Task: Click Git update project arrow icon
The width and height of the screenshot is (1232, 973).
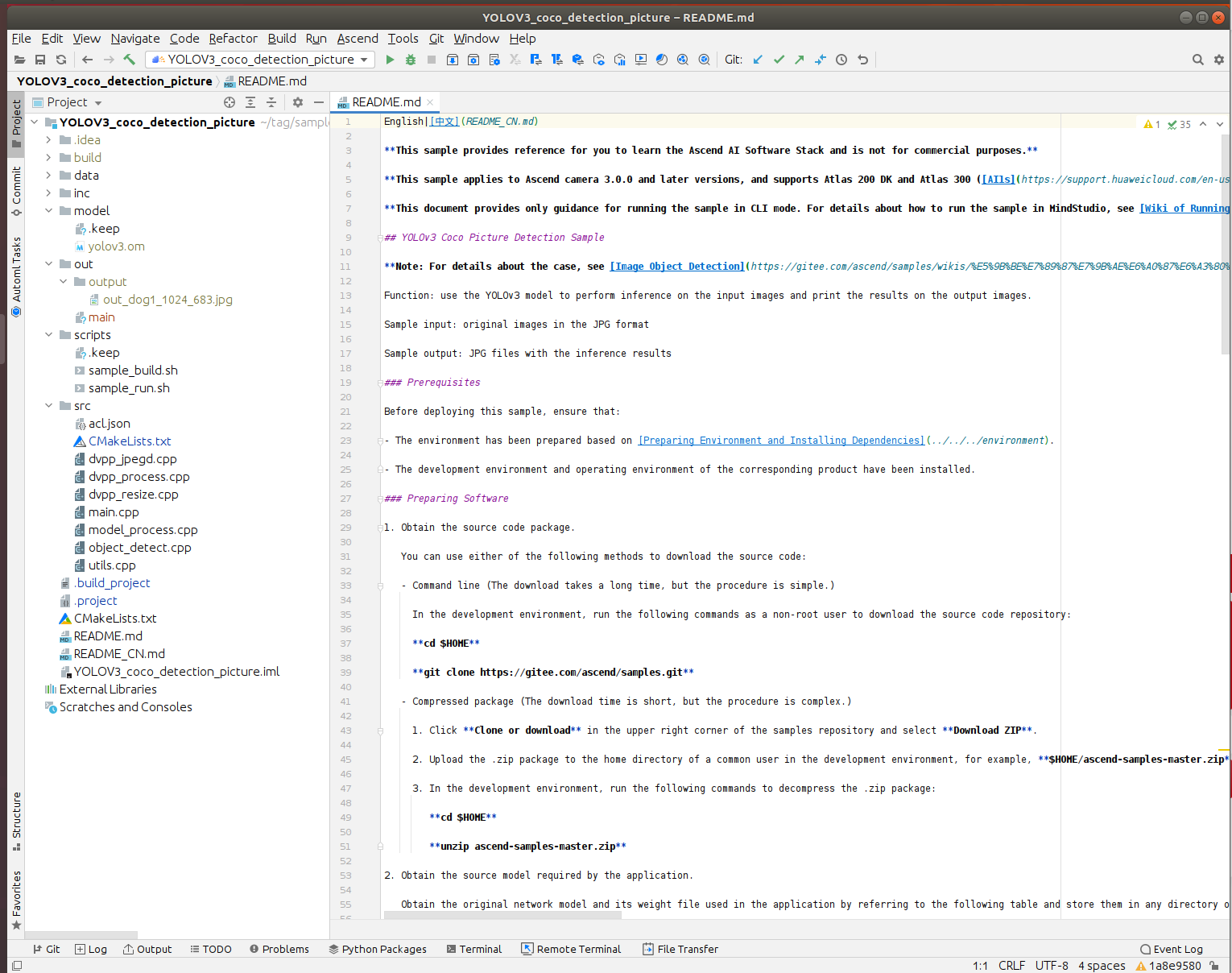Action: point(758,60)
